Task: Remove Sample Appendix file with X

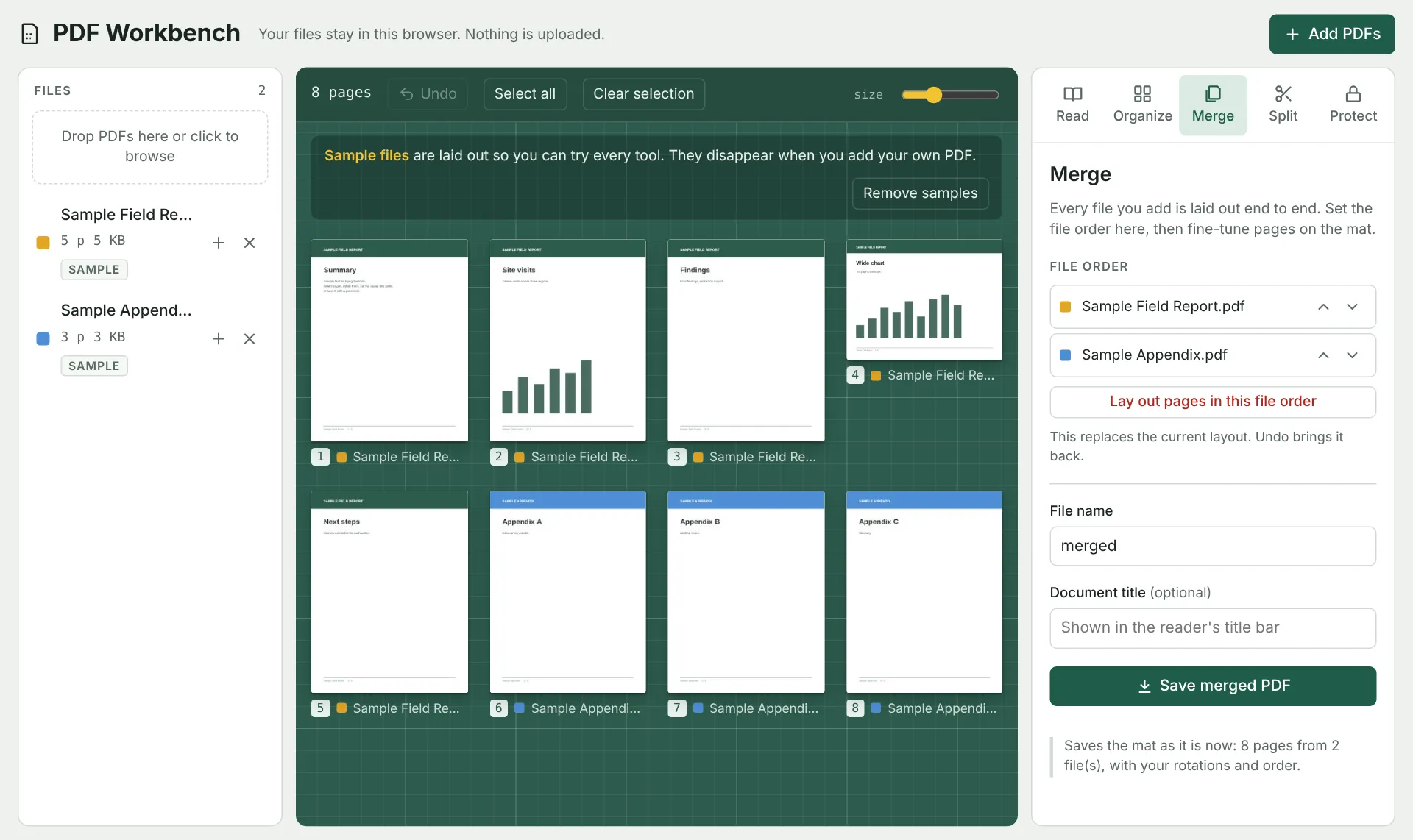Action: coord(249,339)
